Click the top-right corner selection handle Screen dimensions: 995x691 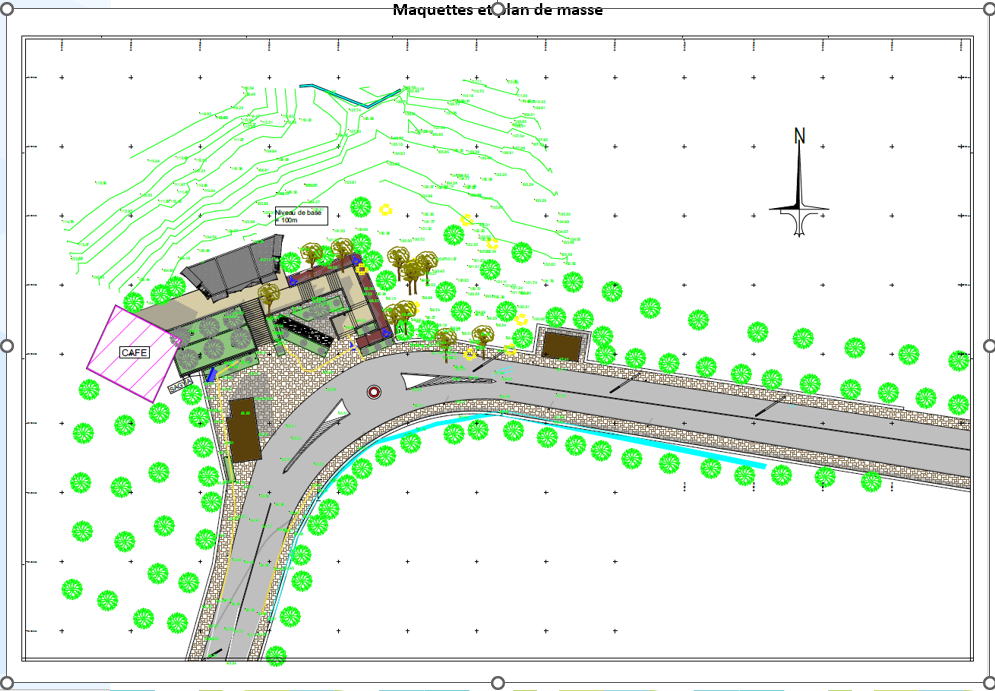(990, 11)
